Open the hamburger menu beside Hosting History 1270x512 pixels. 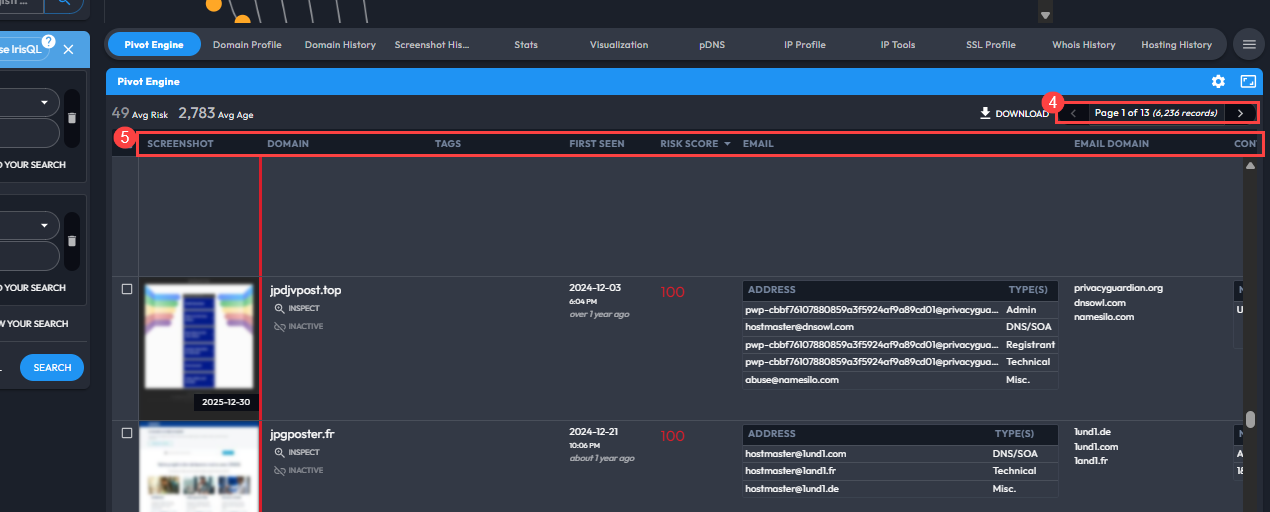[1248, 44]
